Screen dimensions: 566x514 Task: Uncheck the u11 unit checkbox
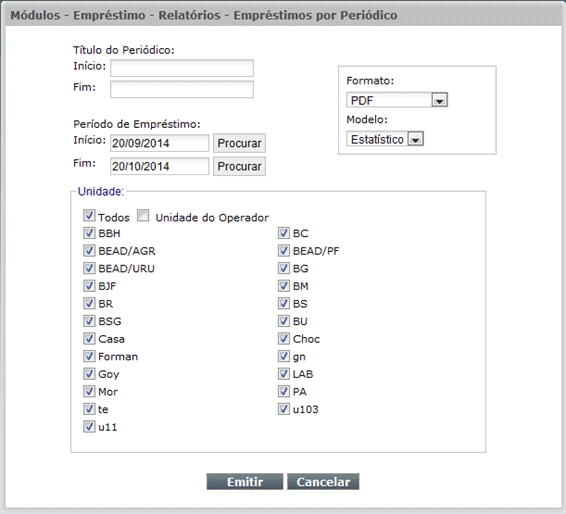pos(89,427)
